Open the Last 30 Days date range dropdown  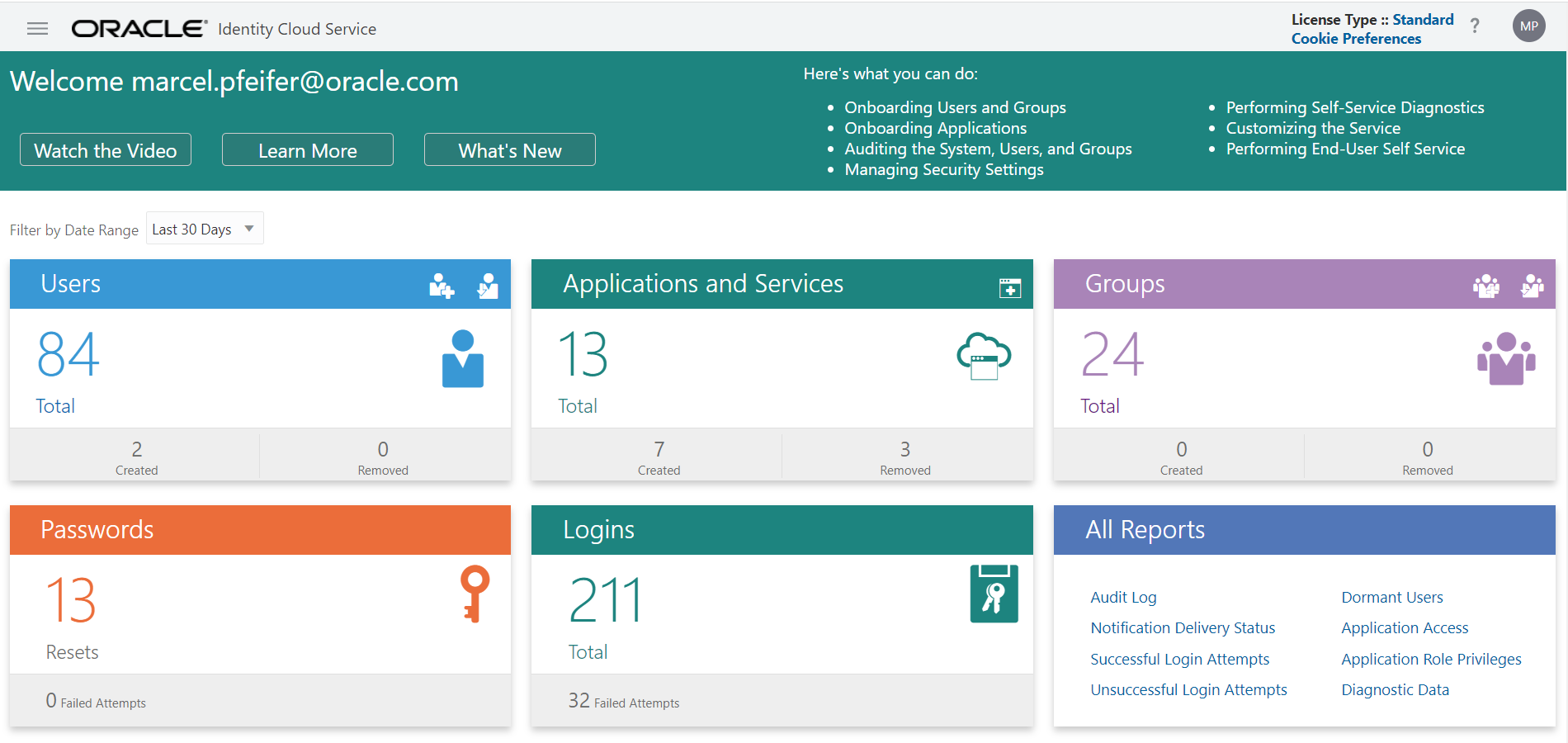[205, 229]
